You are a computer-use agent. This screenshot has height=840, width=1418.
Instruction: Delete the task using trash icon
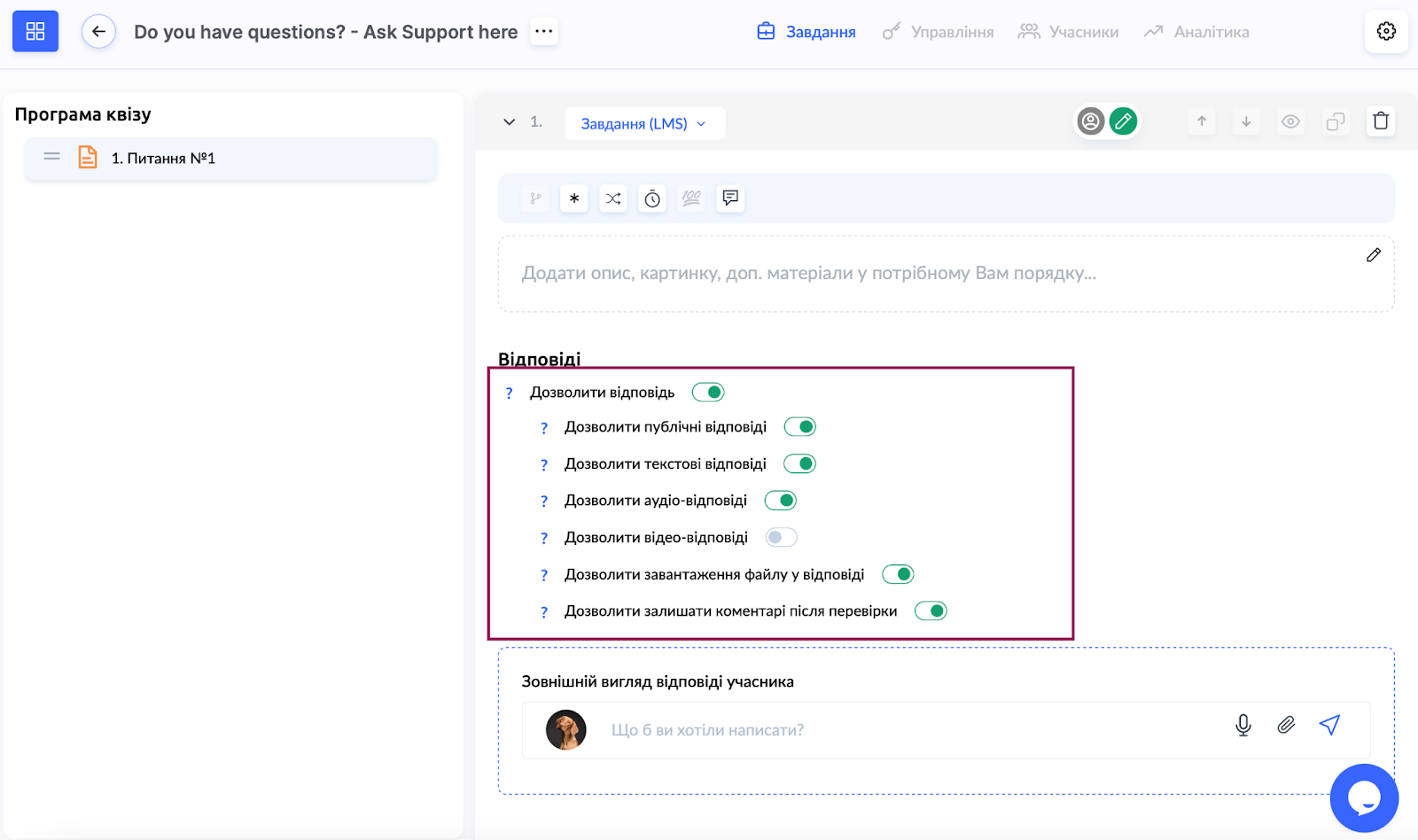click(1381, 121)
